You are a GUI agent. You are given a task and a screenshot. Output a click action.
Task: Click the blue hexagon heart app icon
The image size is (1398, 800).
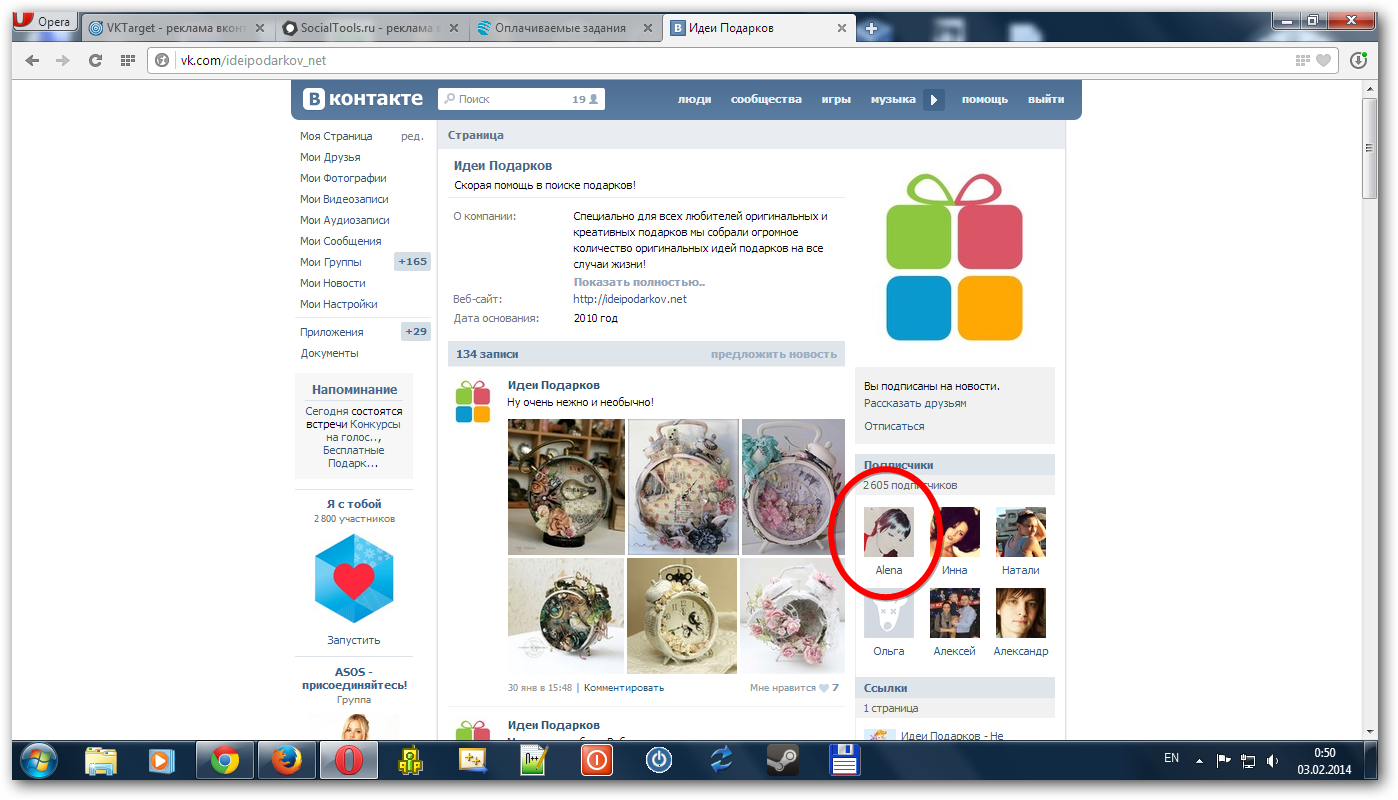tap(354, 579)
